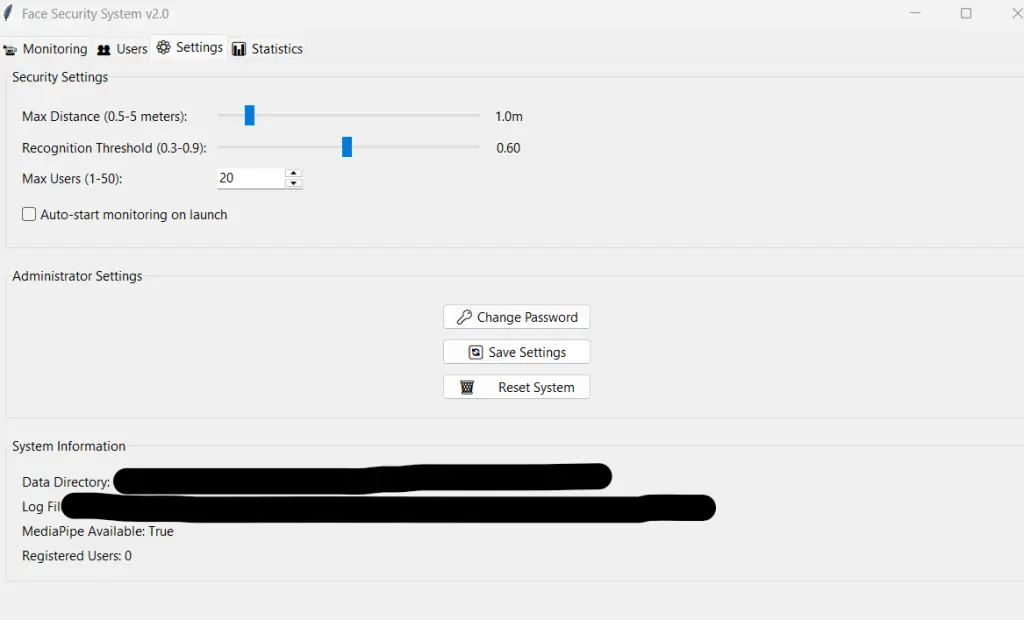Click the gear icon beside Settings

tap(163, 47)
